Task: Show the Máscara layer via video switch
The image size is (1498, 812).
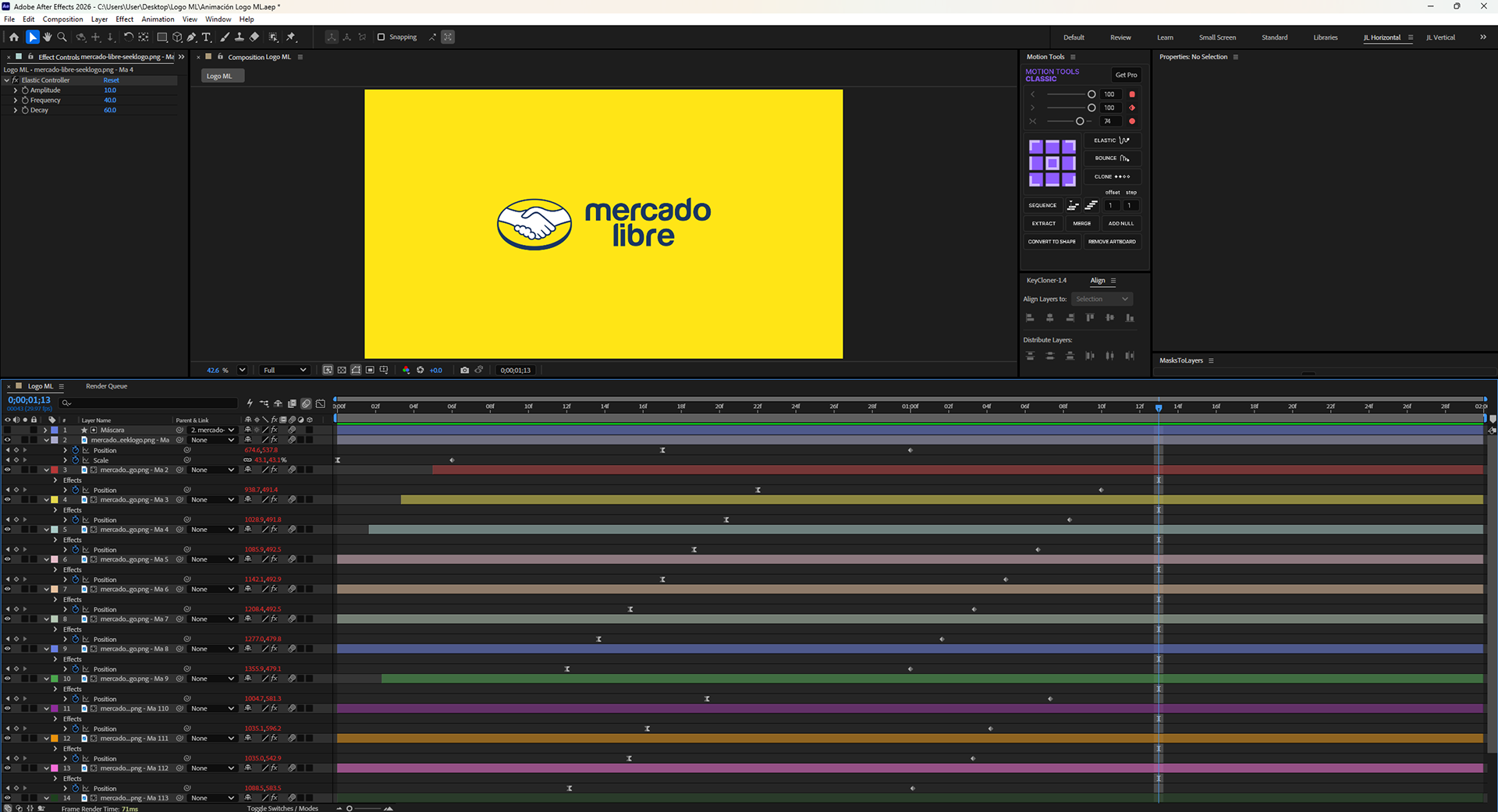Action: coord(8,430)
